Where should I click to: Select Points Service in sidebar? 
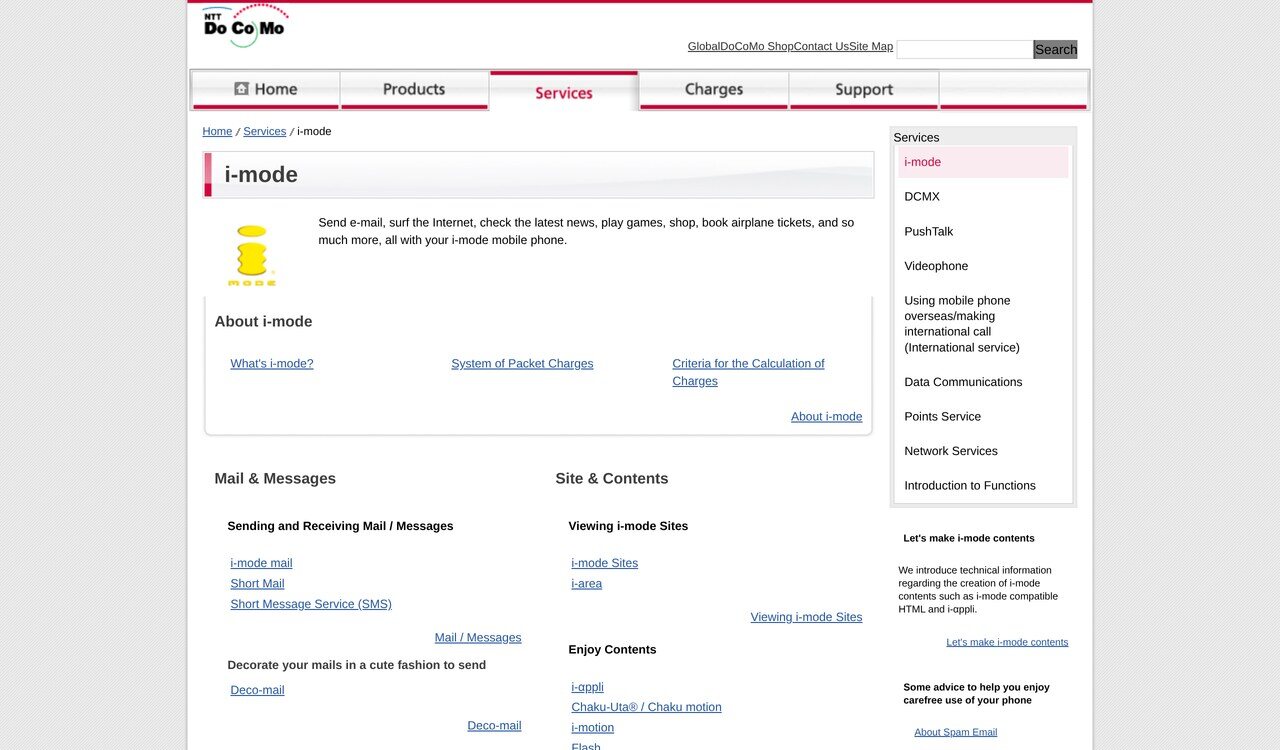click(x=983, y=416)
